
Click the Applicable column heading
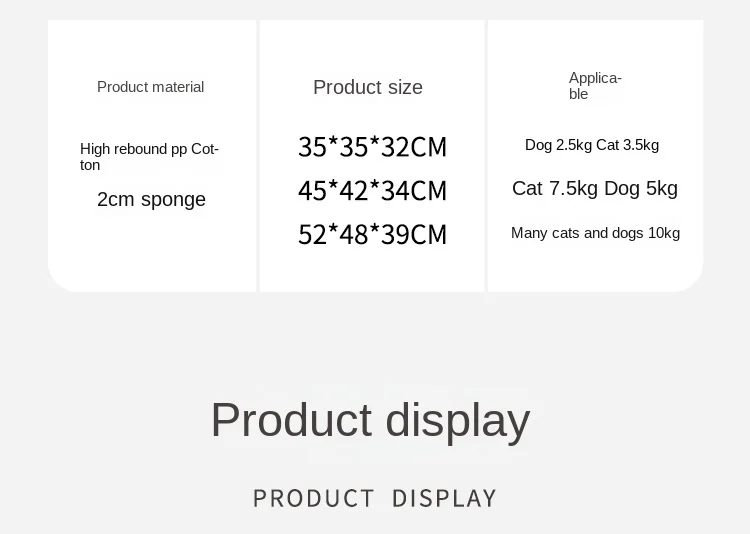click(x=595, y=86)
